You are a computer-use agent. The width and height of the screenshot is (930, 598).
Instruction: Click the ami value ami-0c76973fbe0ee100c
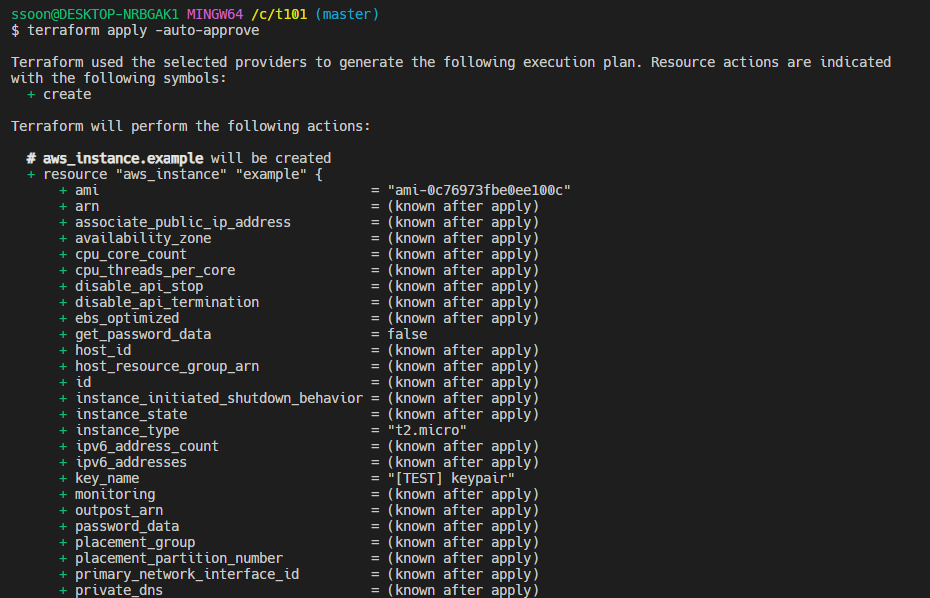point(479,190)
